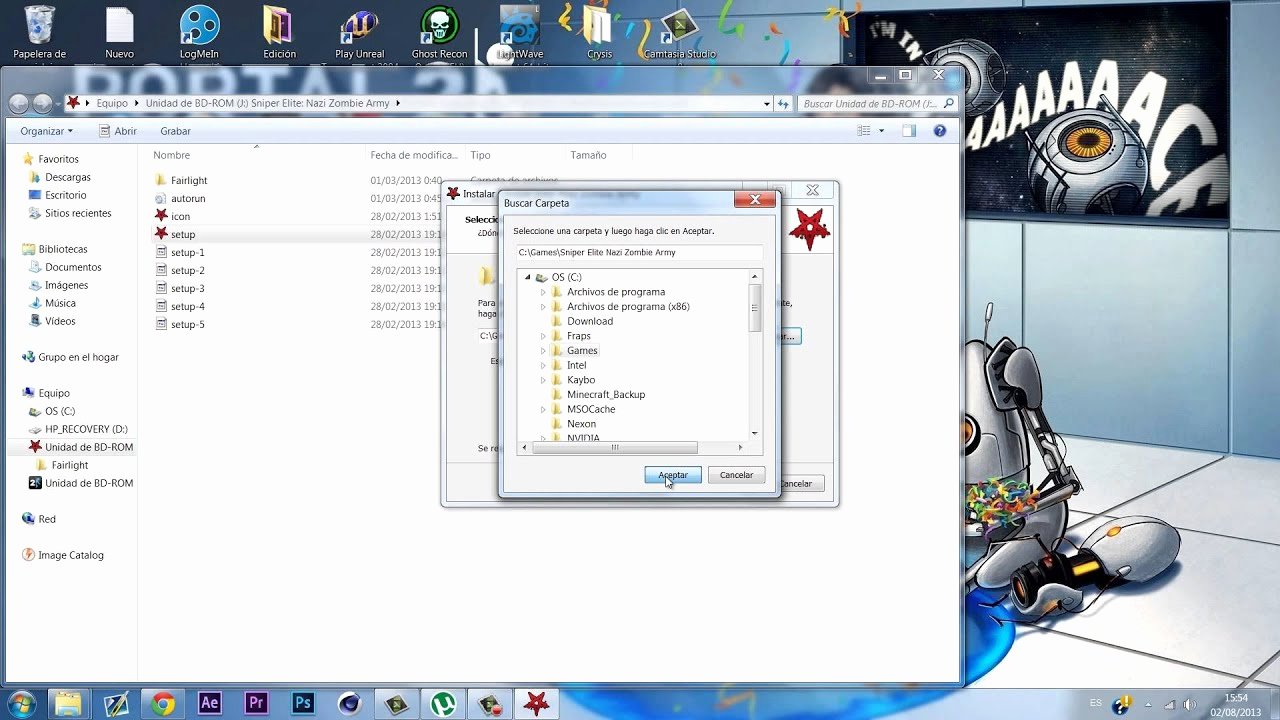1280x720 pixels.
Task: Click the red star installer taskbar icon
Action: [537, 704]
